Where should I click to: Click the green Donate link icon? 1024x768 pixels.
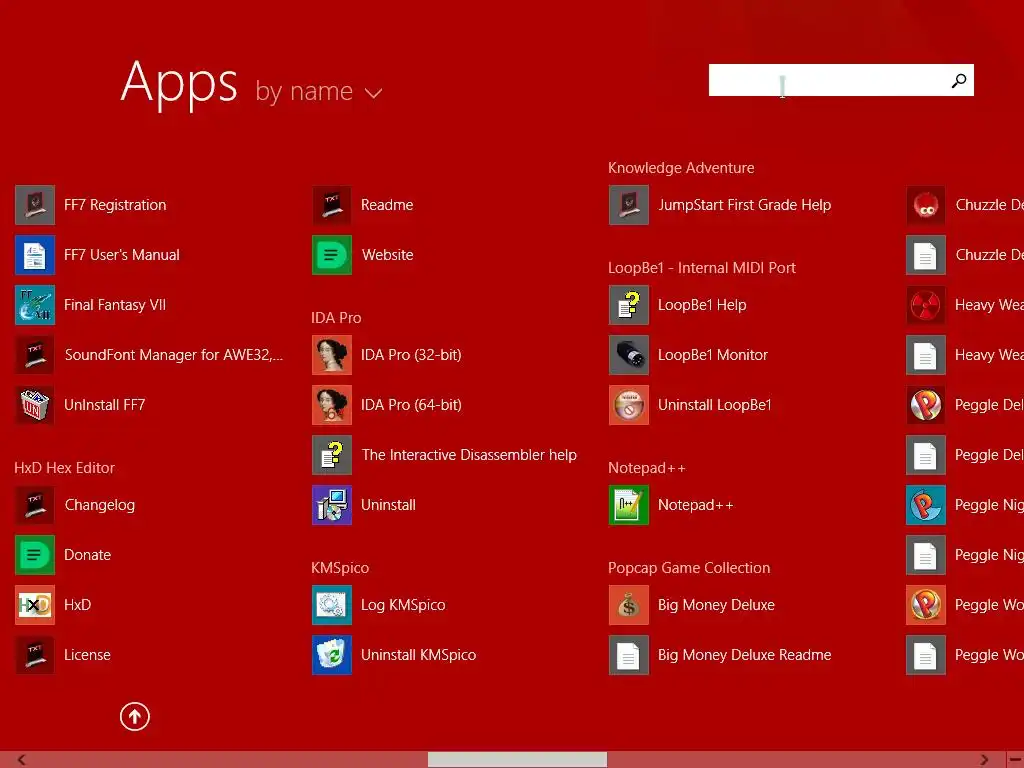(35, 555)
